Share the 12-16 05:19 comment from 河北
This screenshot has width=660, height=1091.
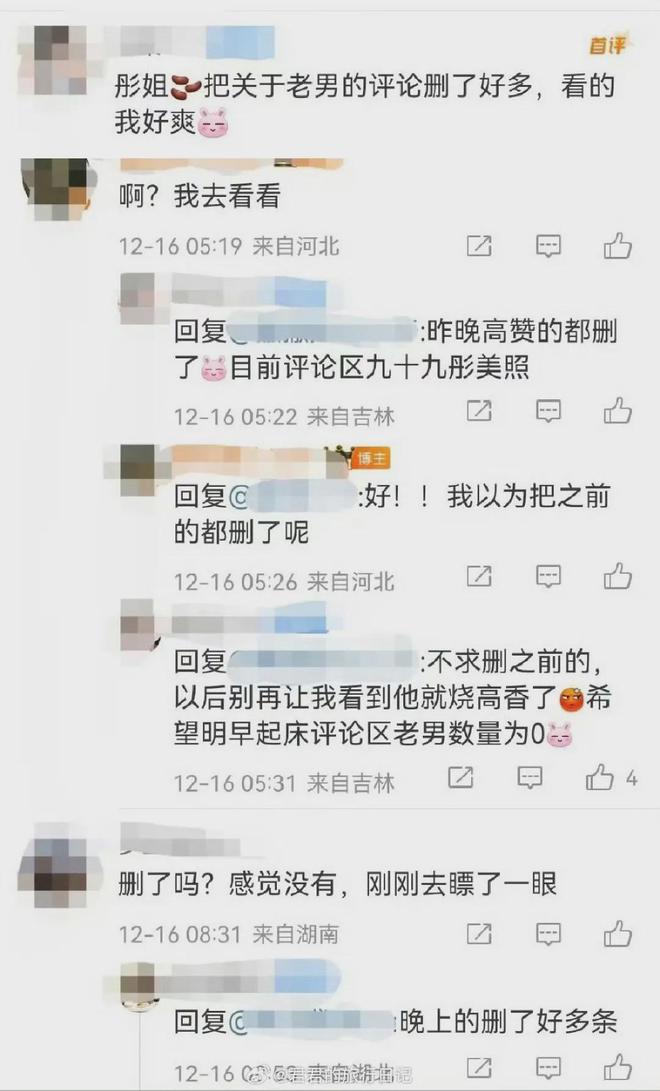[x=479, y=246]
